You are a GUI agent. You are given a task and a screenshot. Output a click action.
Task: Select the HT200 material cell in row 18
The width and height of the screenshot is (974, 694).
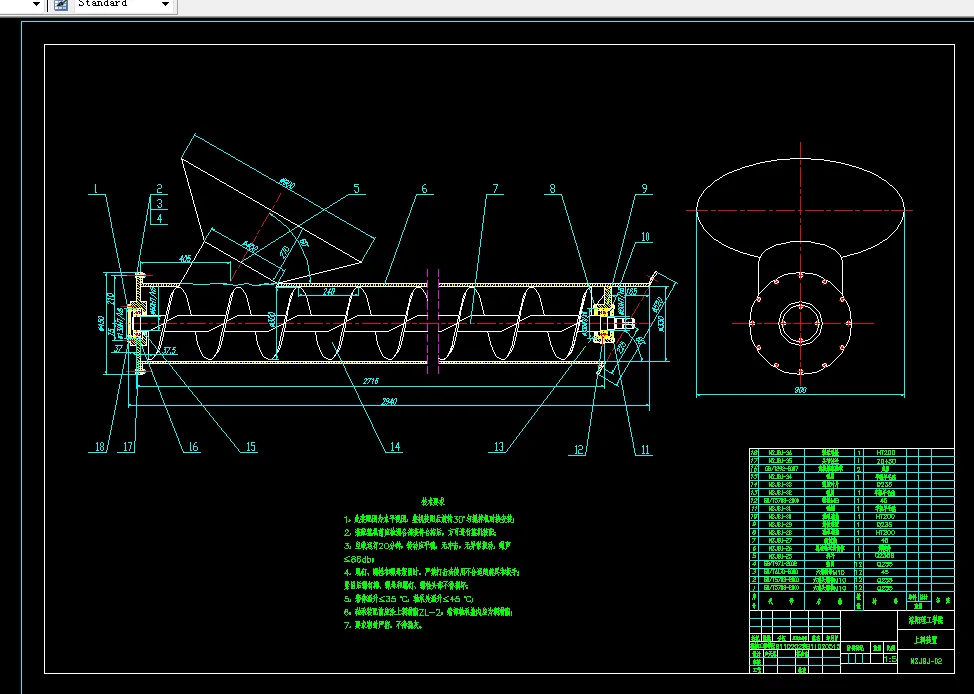pyautogui.click(x=885, y=454)
